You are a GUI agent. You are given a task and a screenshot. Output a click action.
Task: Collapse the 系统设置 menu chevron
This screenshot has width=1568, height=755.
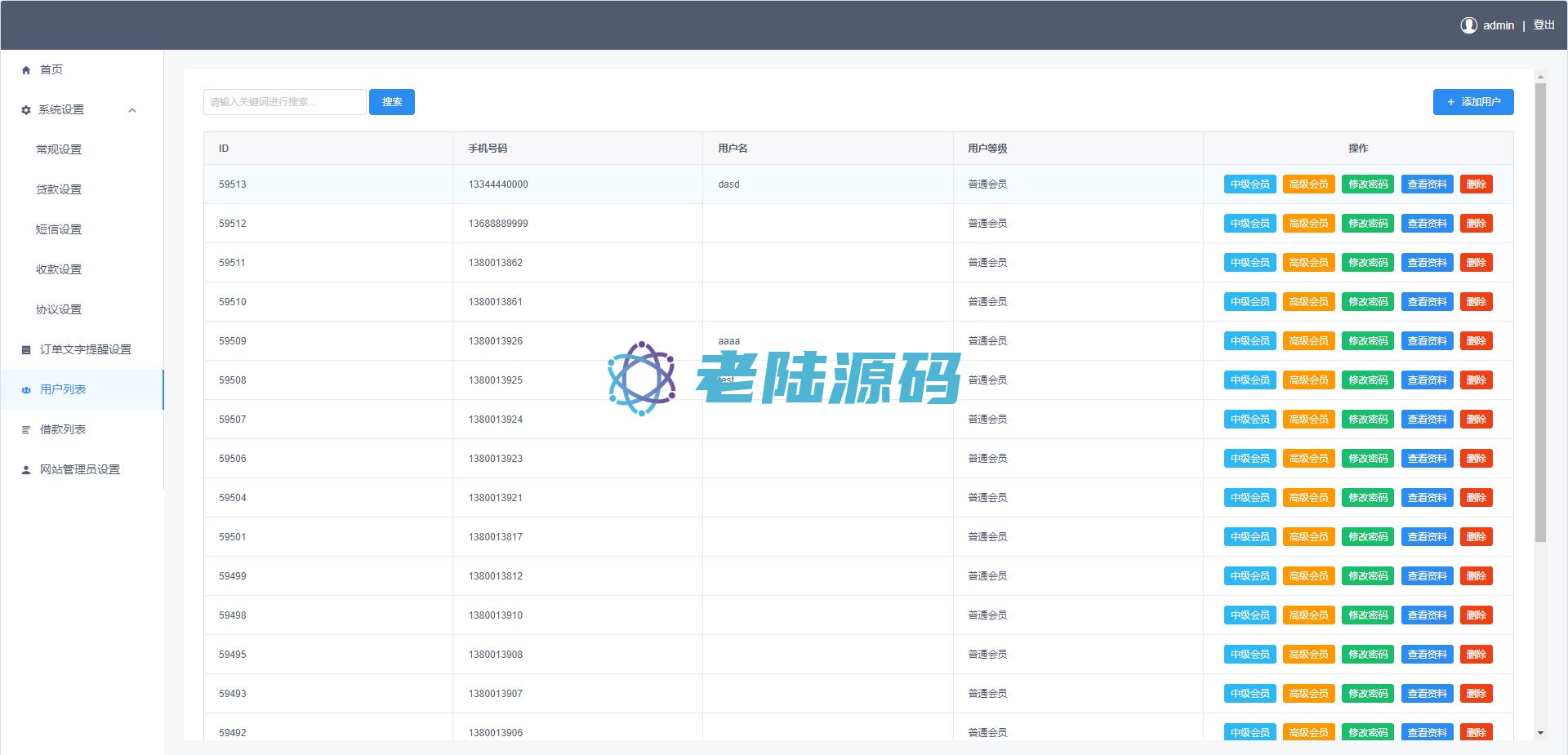click(132, 110)
